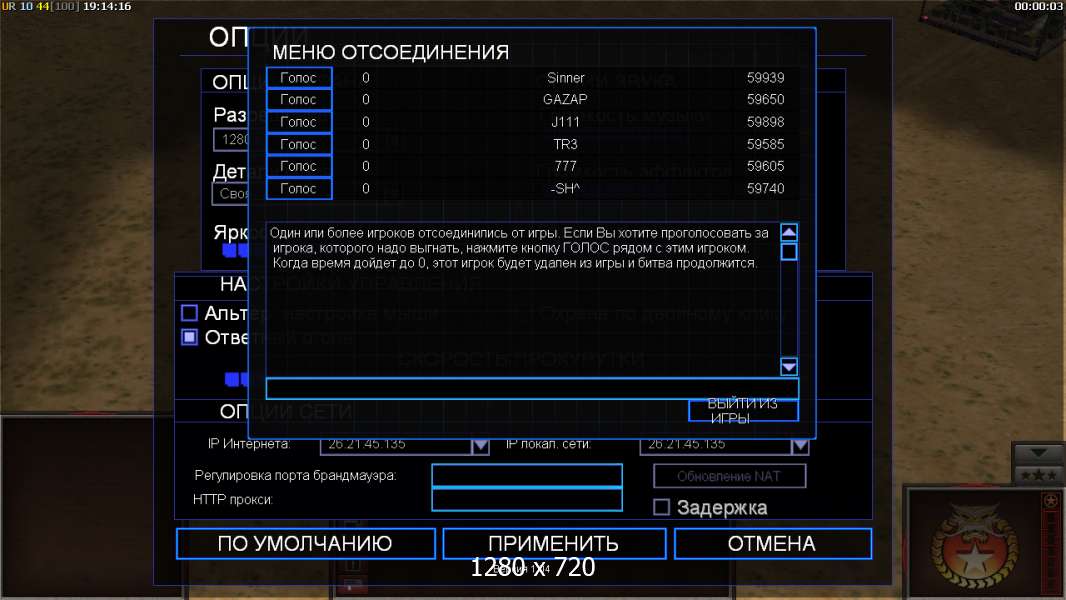Click the HTTP прокси input field
This screenshot has width=1066, height=600.
[527, 499]
